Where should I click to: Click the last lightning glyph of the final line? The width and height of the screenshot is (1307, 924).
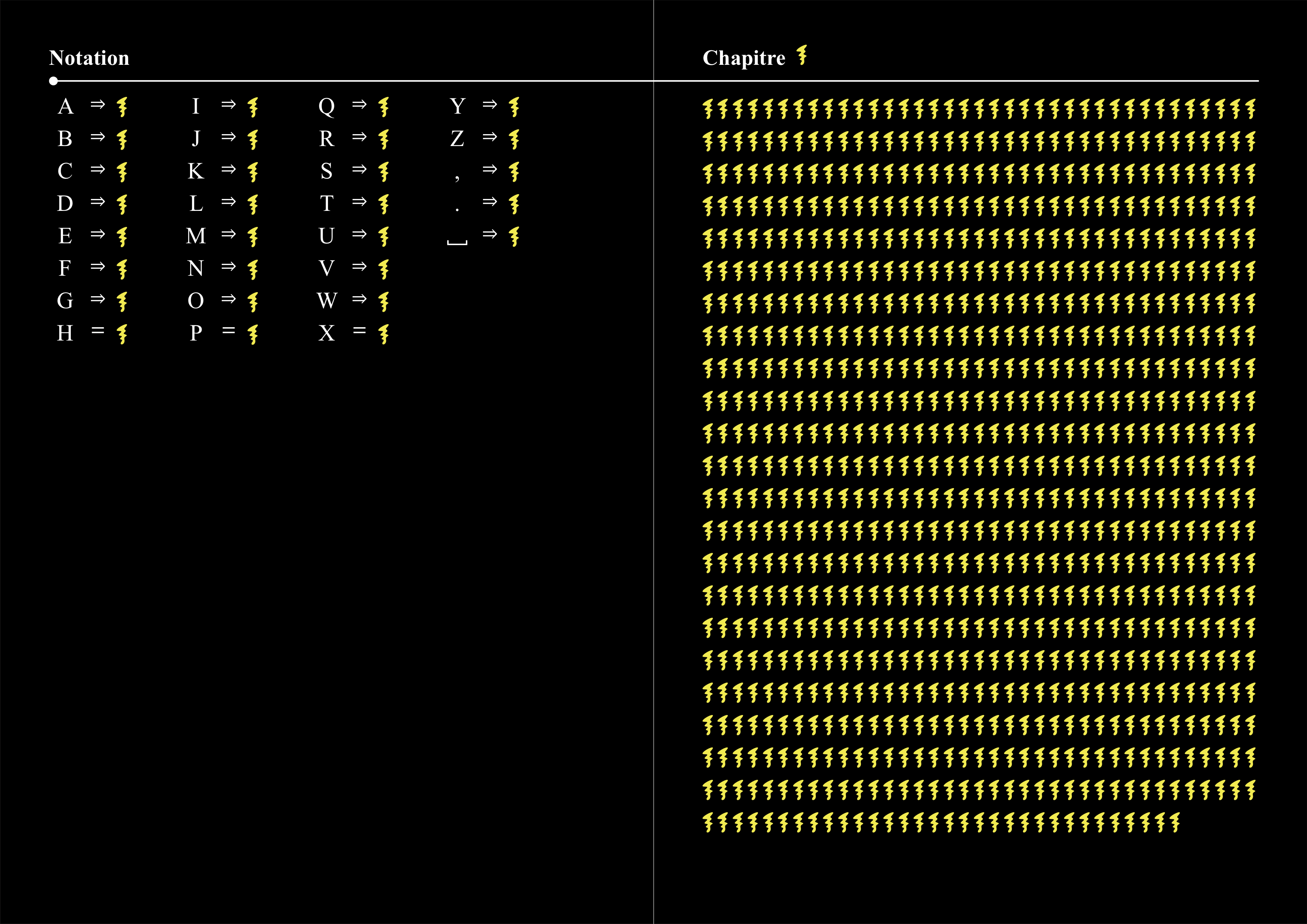(x=1175, y=822)
